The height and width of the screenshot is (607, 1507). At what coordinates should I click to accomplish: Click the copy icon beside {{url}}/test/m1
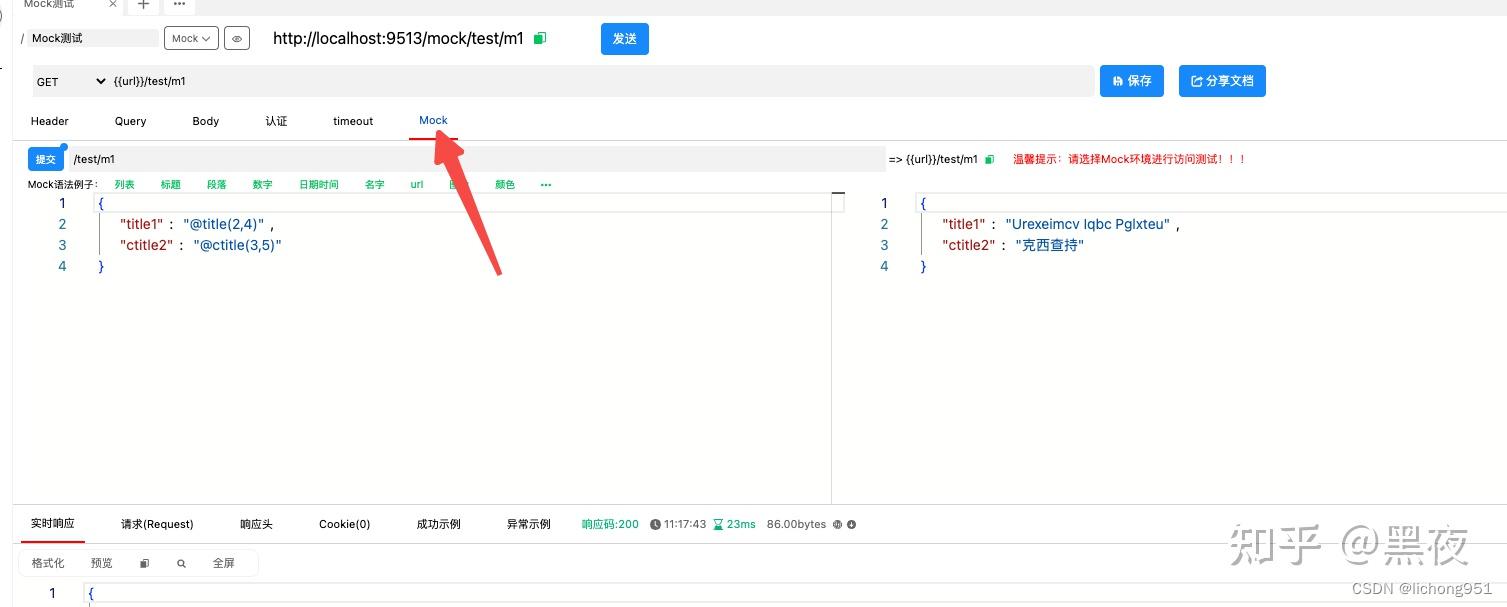pos(990,159)
